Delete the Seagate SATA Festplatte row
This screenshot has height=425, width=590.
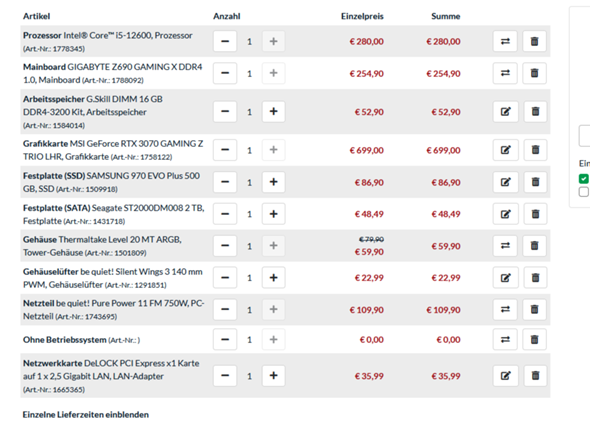click(x=535, y=214)
